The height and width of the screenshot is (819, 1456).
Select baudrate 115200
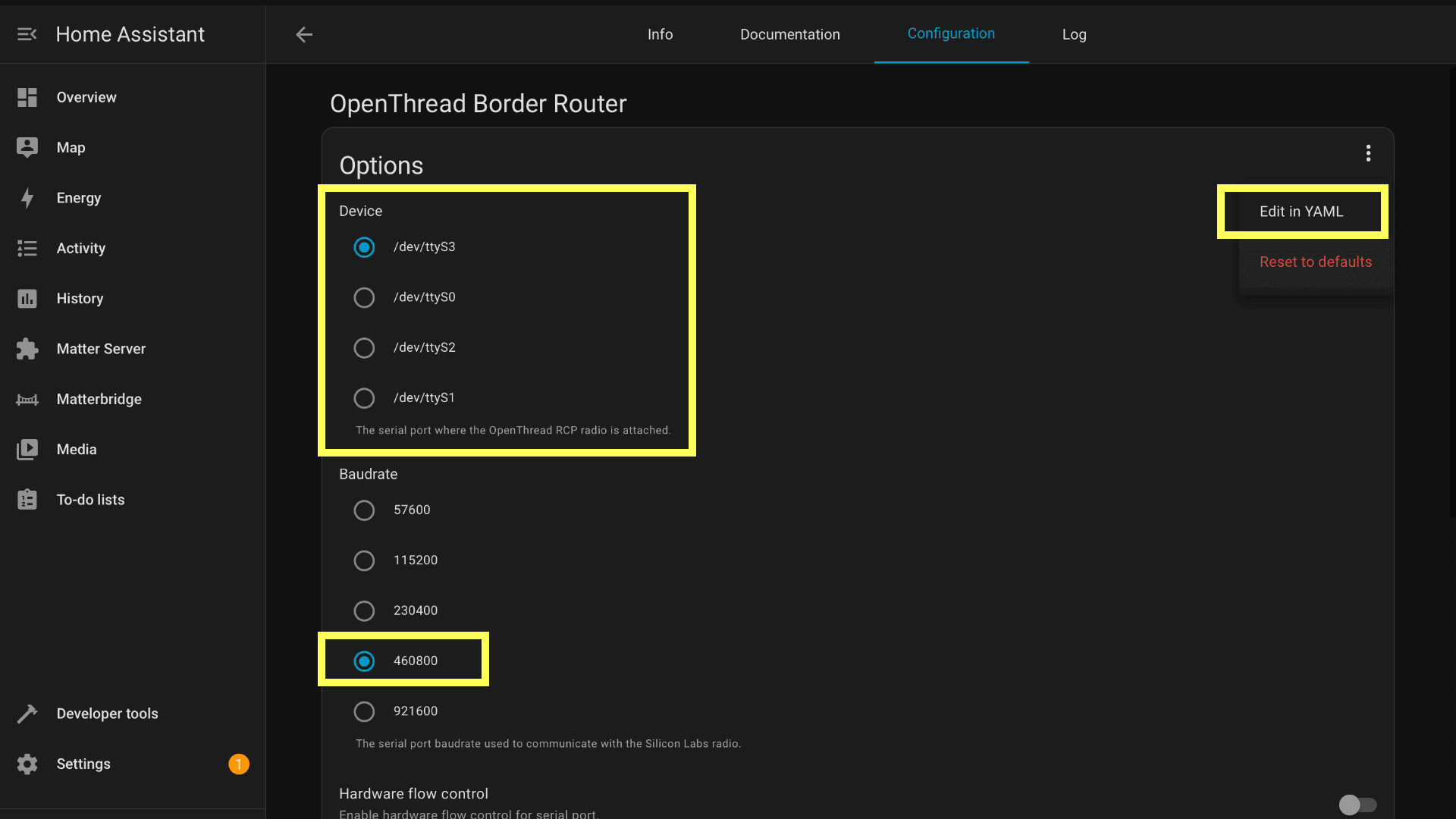click(x=364, y=560)
